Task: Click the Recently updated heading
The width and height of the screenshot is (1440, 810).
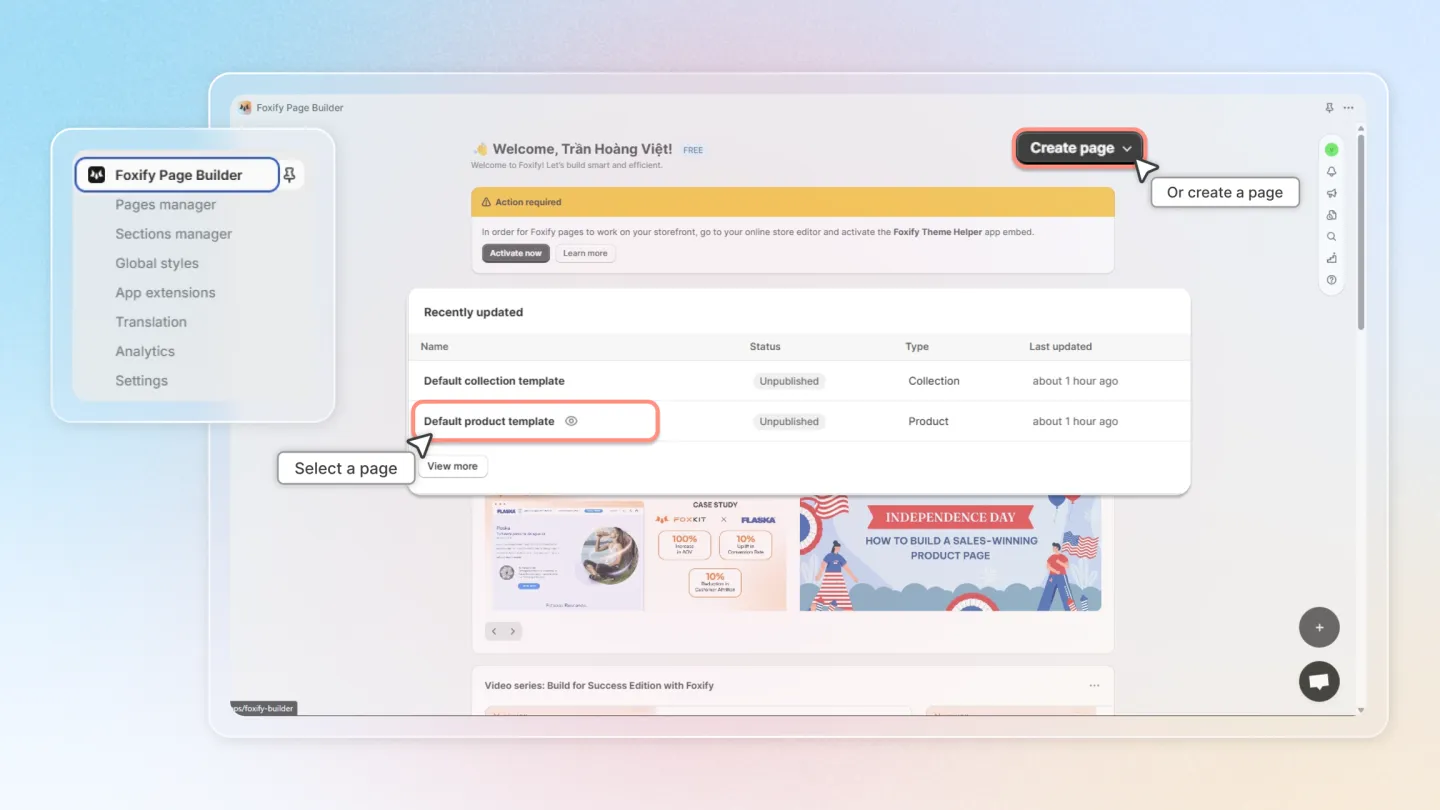Action: coord(473,312)
